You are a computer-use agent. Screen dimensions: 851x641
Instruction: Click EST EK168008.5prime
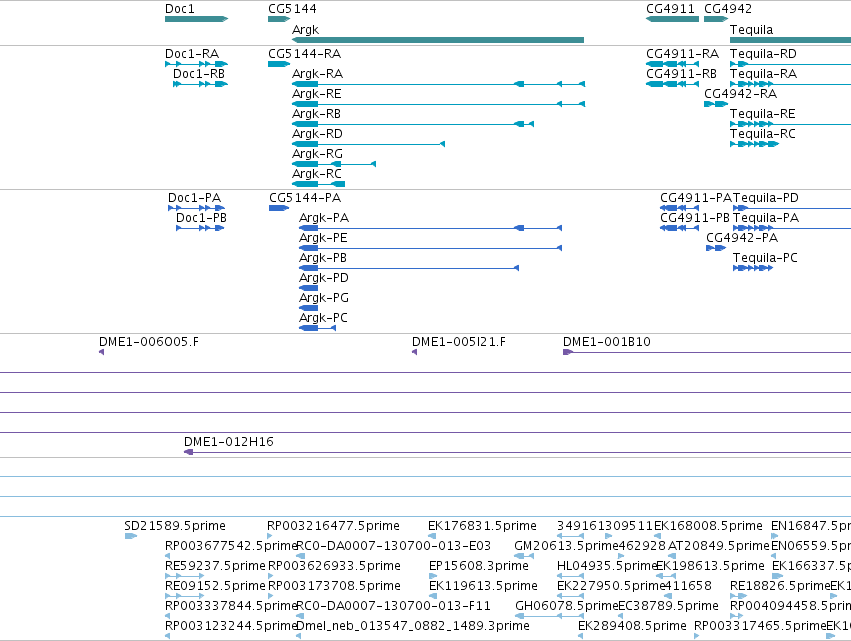(x=708, y=526)
